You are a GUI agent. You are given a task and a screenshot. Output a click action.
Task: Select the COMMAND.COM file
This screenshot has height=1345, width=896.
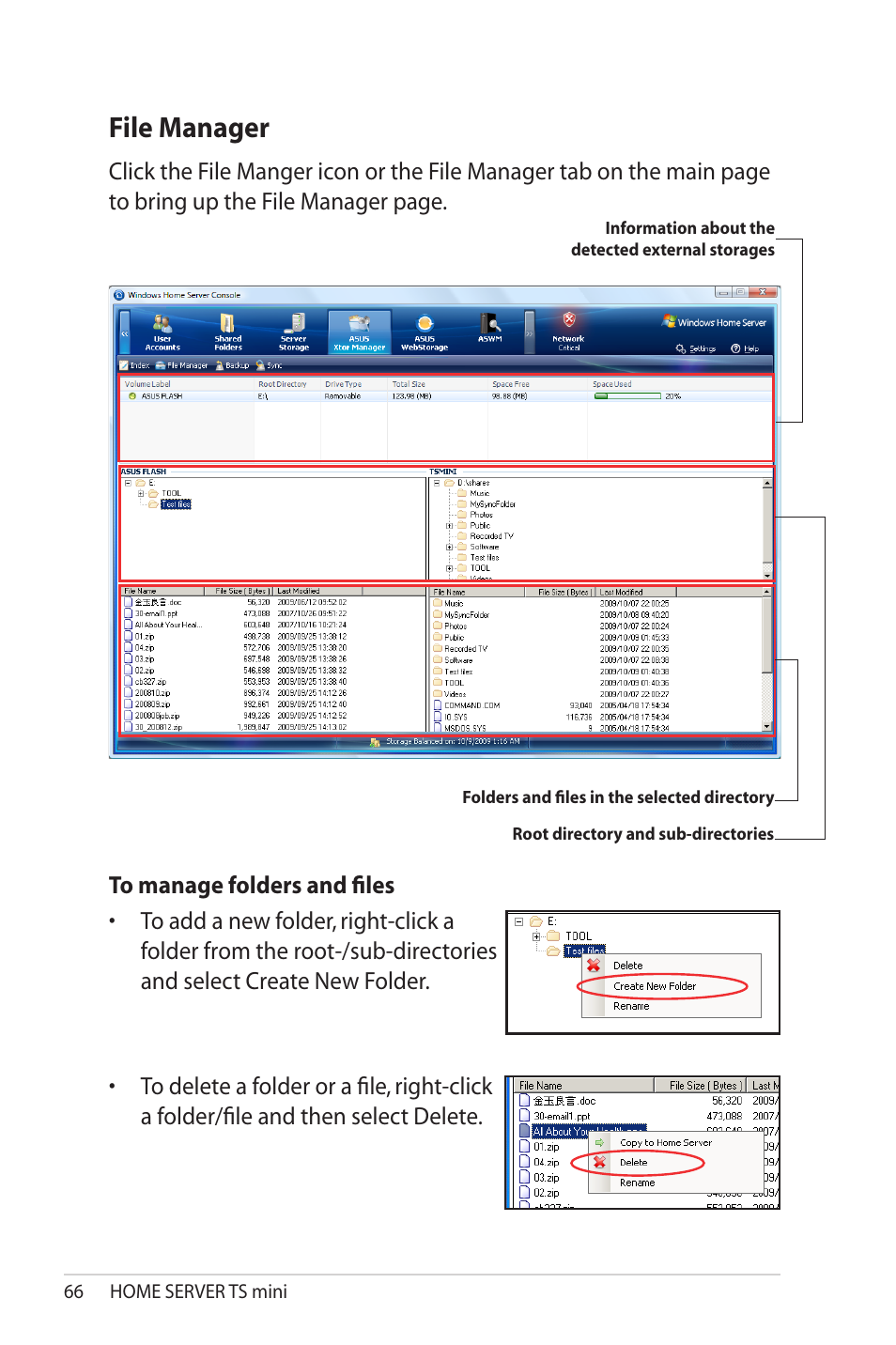(x=471, y=705)
